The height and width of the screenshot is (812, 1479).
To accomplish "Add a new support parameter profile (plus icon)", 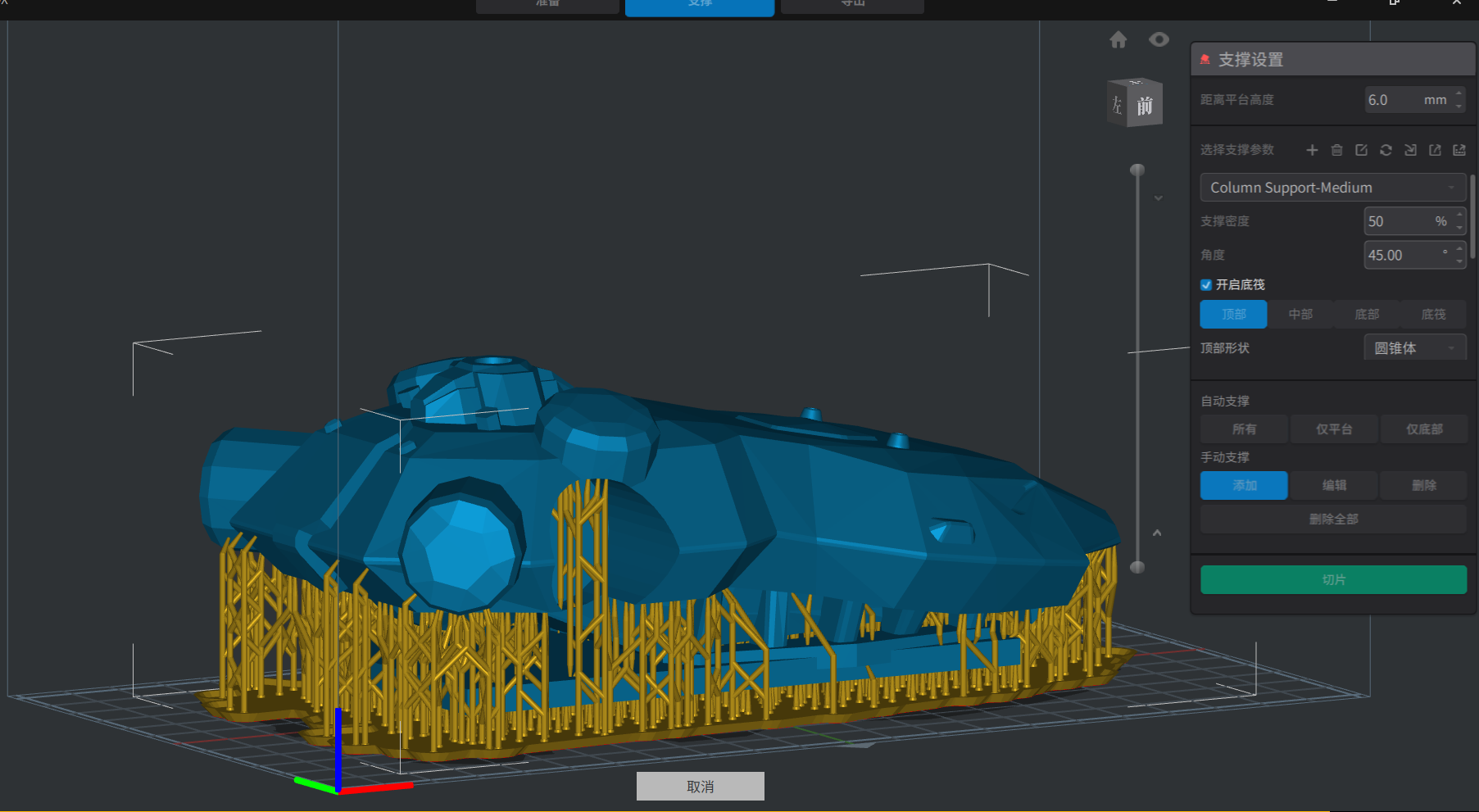I will (1312, 150).
